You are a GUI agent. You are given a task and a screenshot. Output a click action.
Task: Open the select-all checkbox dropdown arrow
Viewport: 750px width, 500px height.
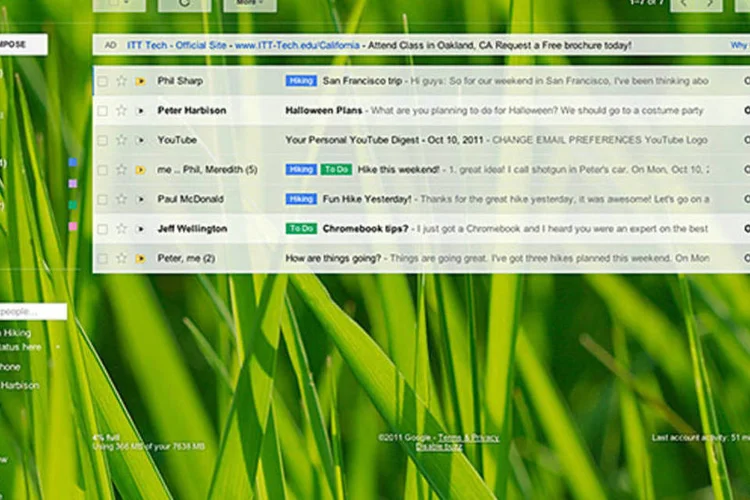(x=127, y=3)
